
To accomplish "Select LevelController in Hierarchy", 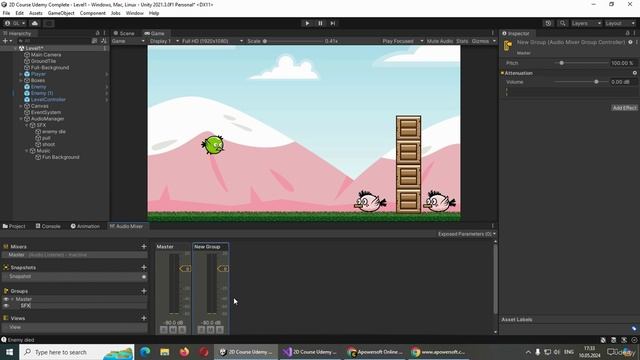I will (x=48, y=100).
